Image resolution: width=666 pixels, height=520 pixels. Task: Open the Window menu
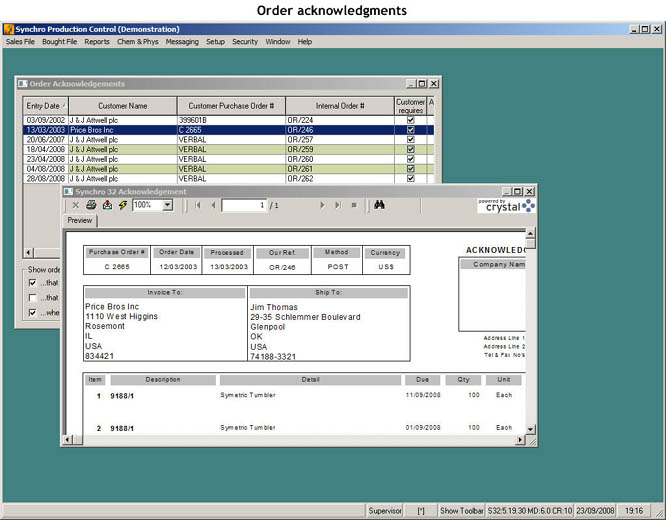(x=278, y=42)
